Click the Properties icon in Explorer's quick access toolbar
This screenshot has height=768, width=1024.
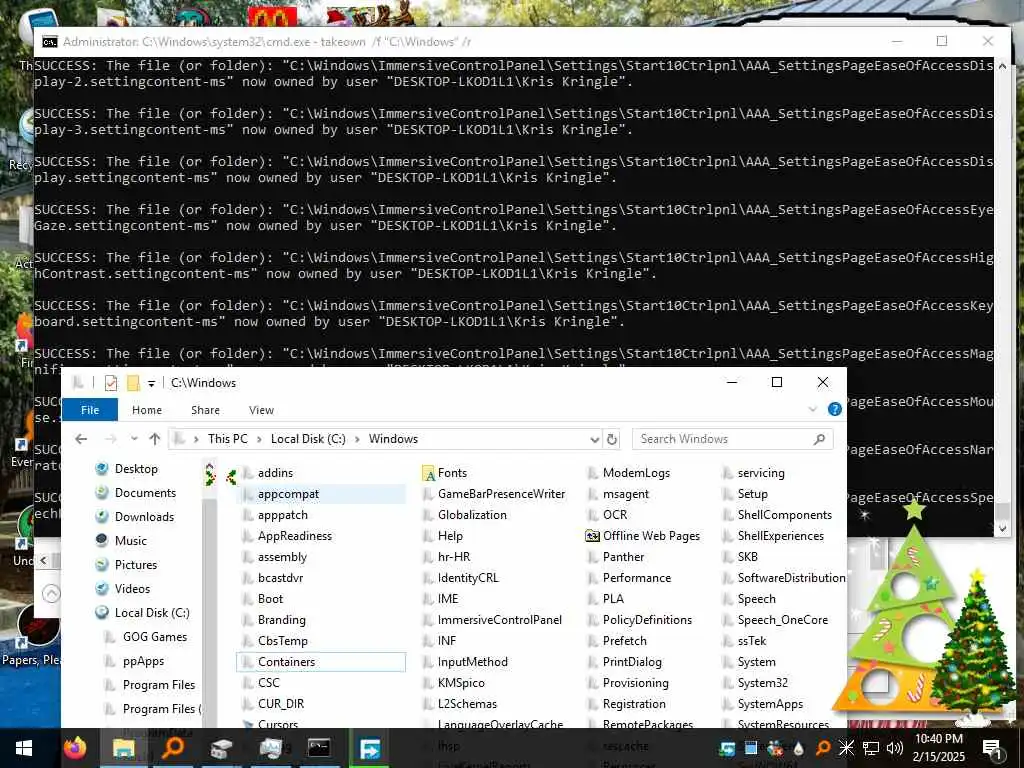click(x=111, y=383)
